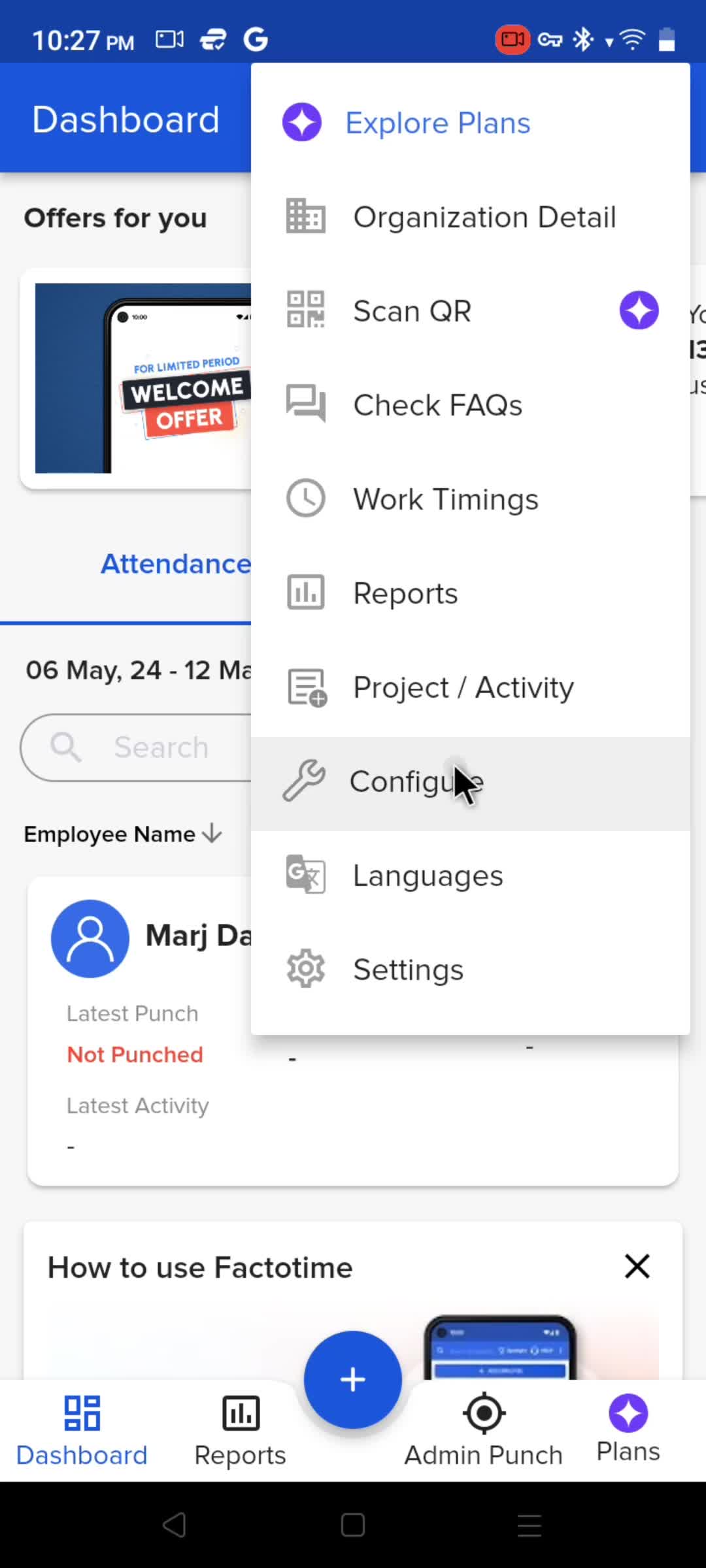Open Plans tab in bottom navigation
Screen dimensions: 706x1568
click(x=628, y=1428)
